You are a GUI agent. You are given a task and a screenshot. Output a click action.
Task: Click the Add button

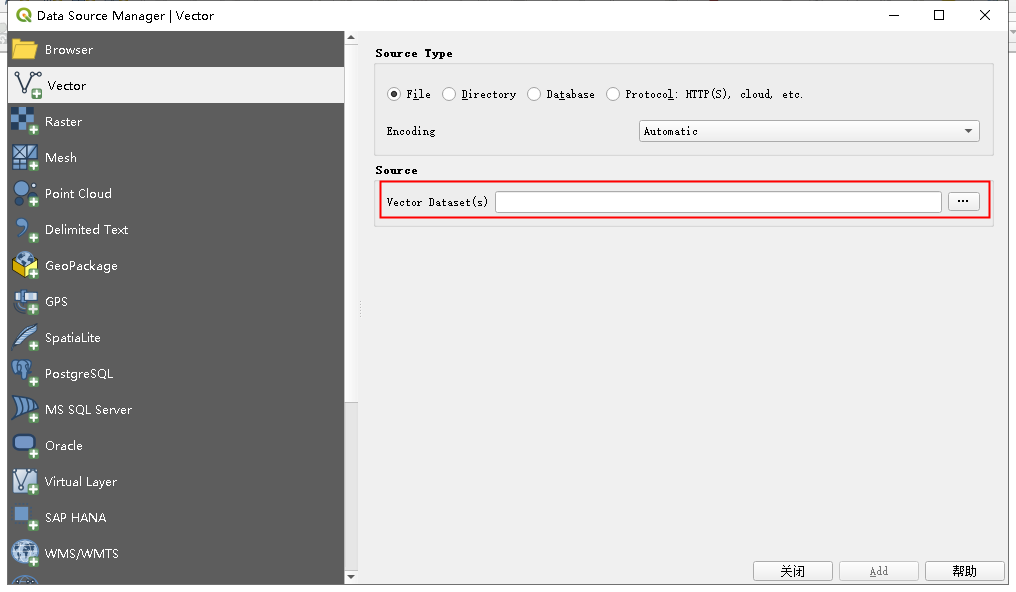pos(879,571)
